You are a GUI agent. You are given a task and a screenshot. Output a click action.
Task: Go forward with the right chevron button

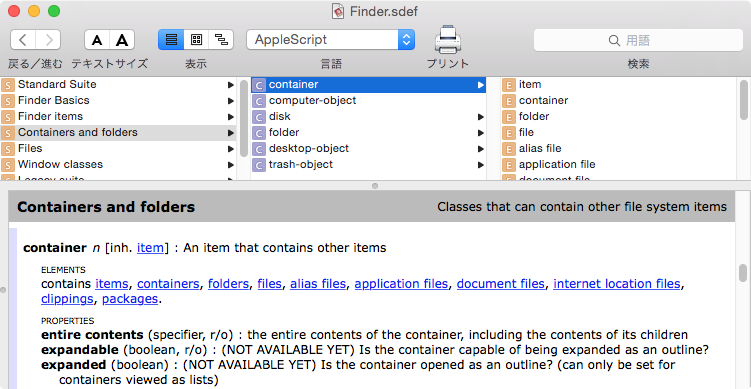click(48, 40)
